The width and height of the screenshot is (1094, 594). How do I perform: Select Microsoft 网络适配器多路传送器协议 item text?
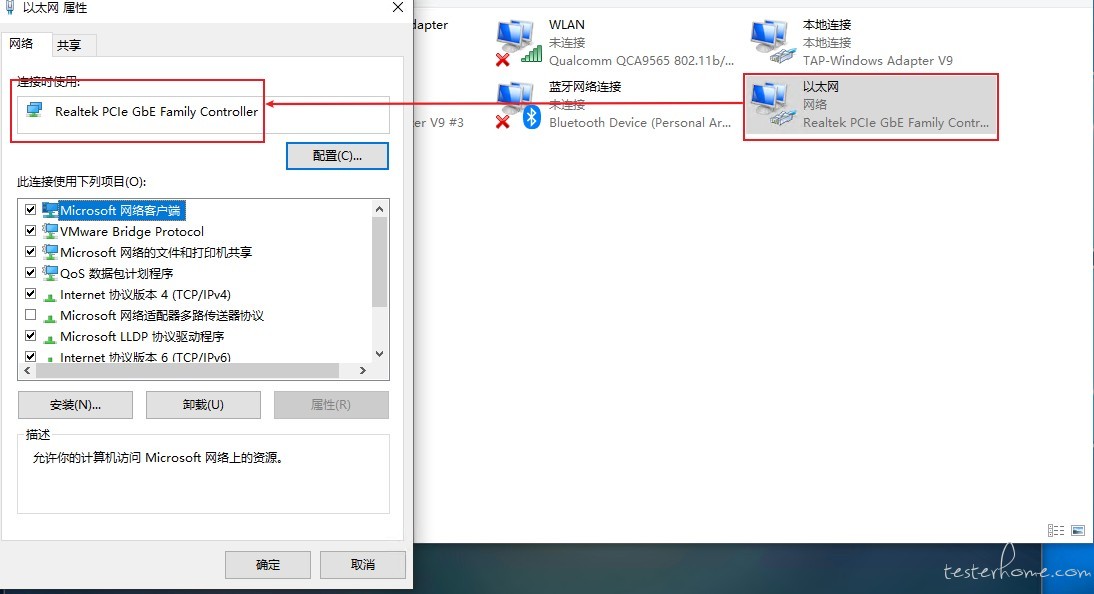(162, 315)
